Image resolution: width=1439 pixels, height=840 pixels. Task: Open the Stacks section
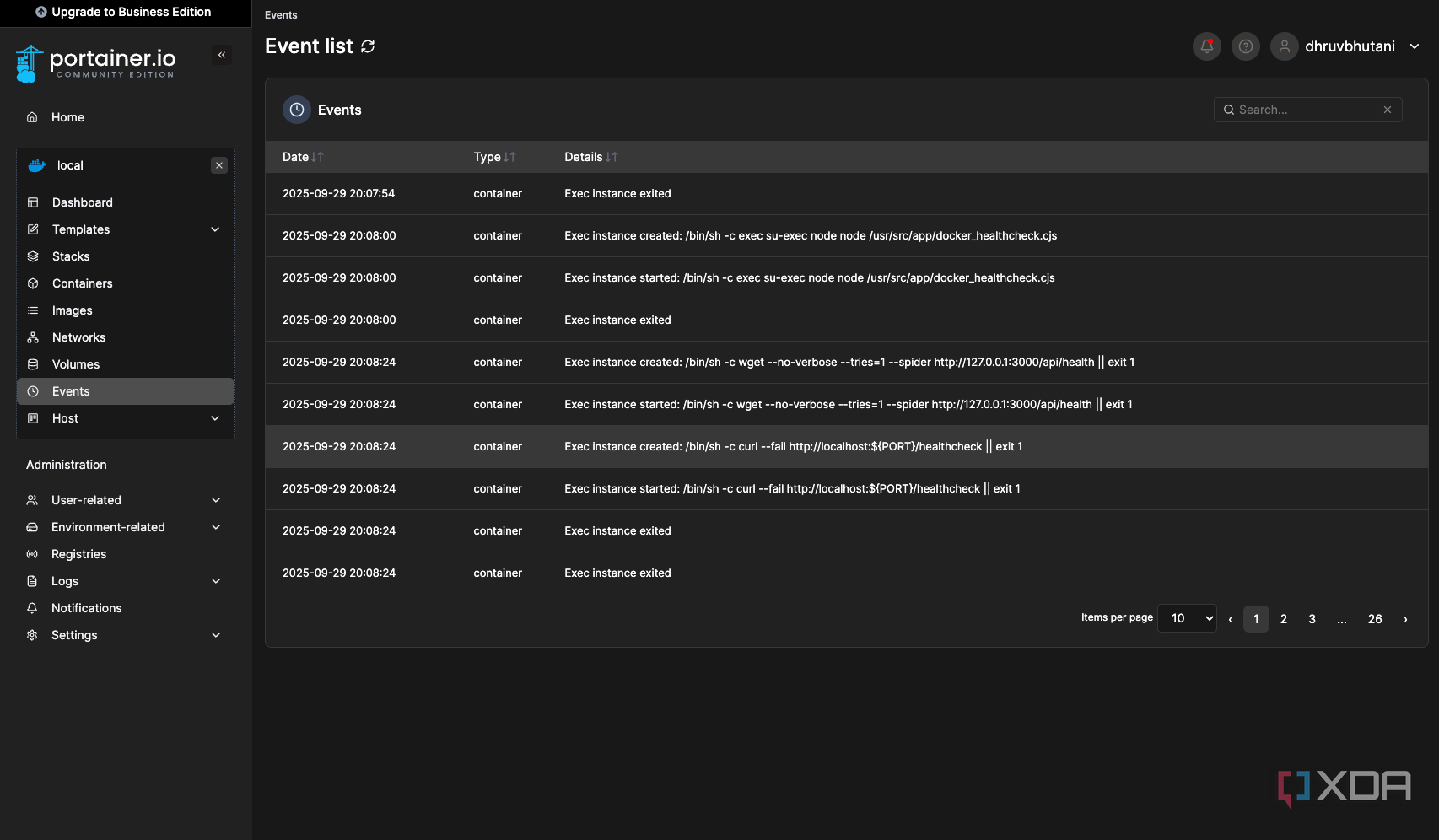point(126,256)
